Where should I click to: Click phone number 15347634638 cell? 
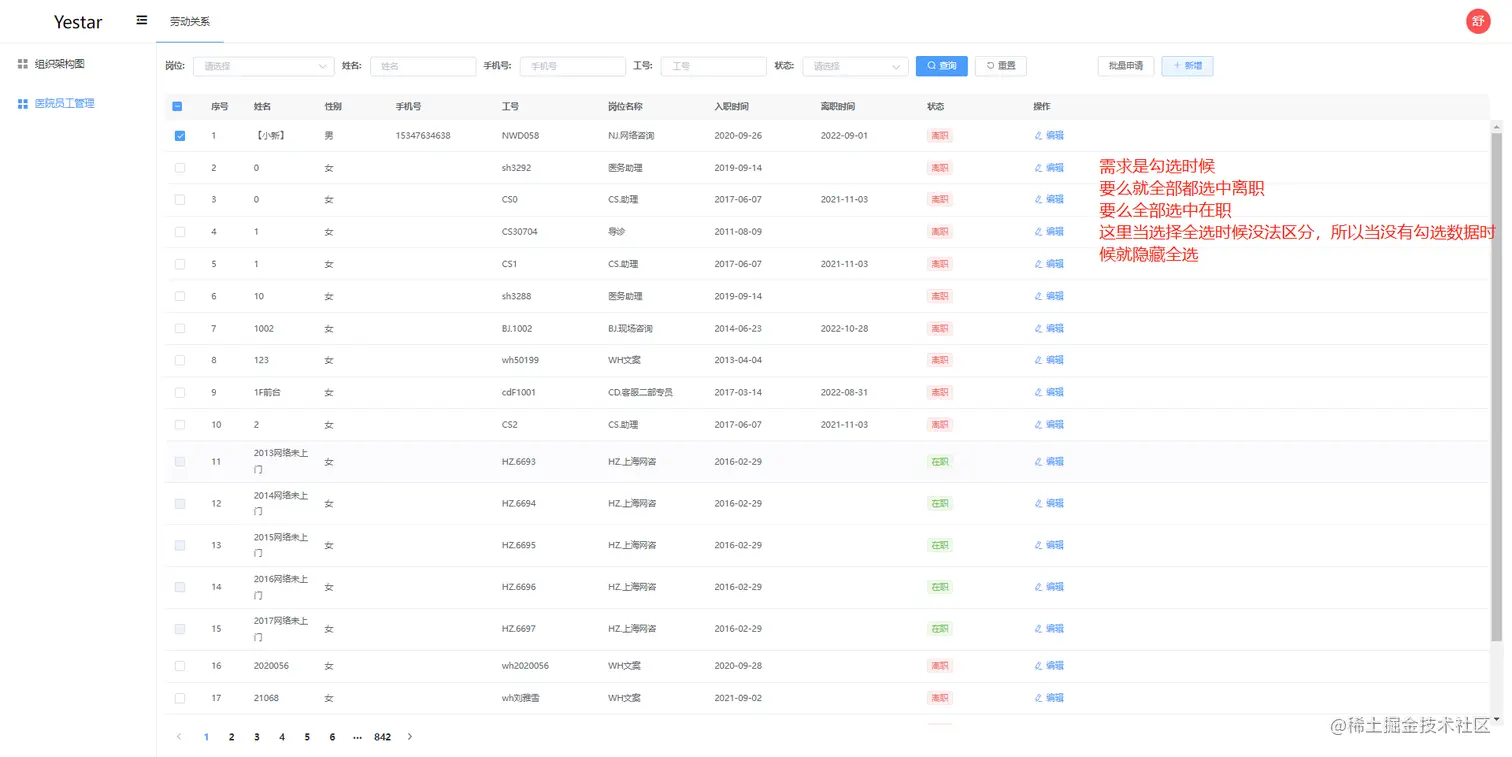pos(423,136)
